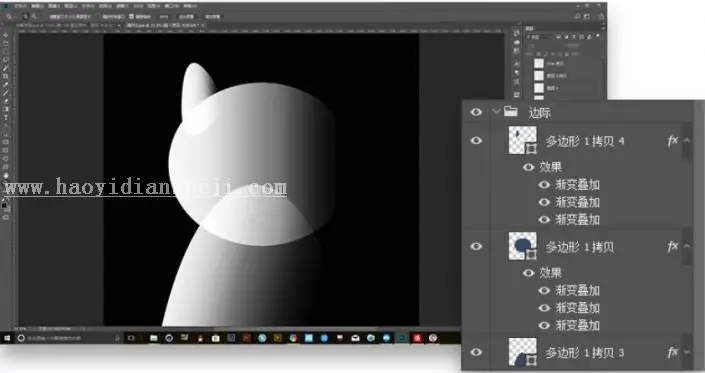The image size is (705, 373).
Task: Select the zoom-in magnifier icon in options bar
Action: [26, 17]
